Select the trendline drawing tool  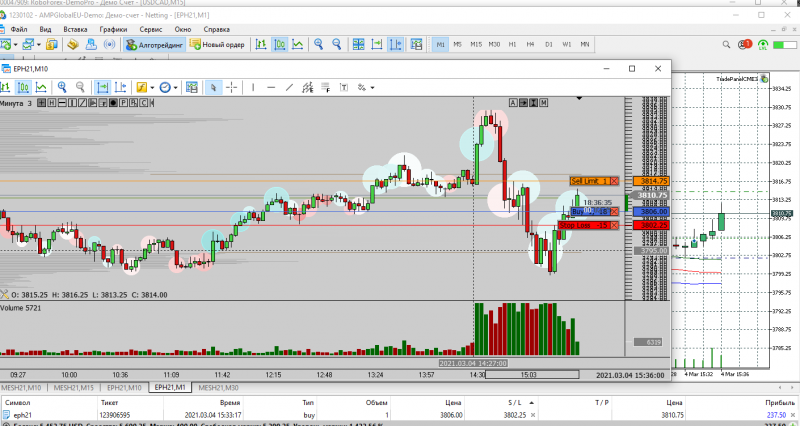pos(289,88)
